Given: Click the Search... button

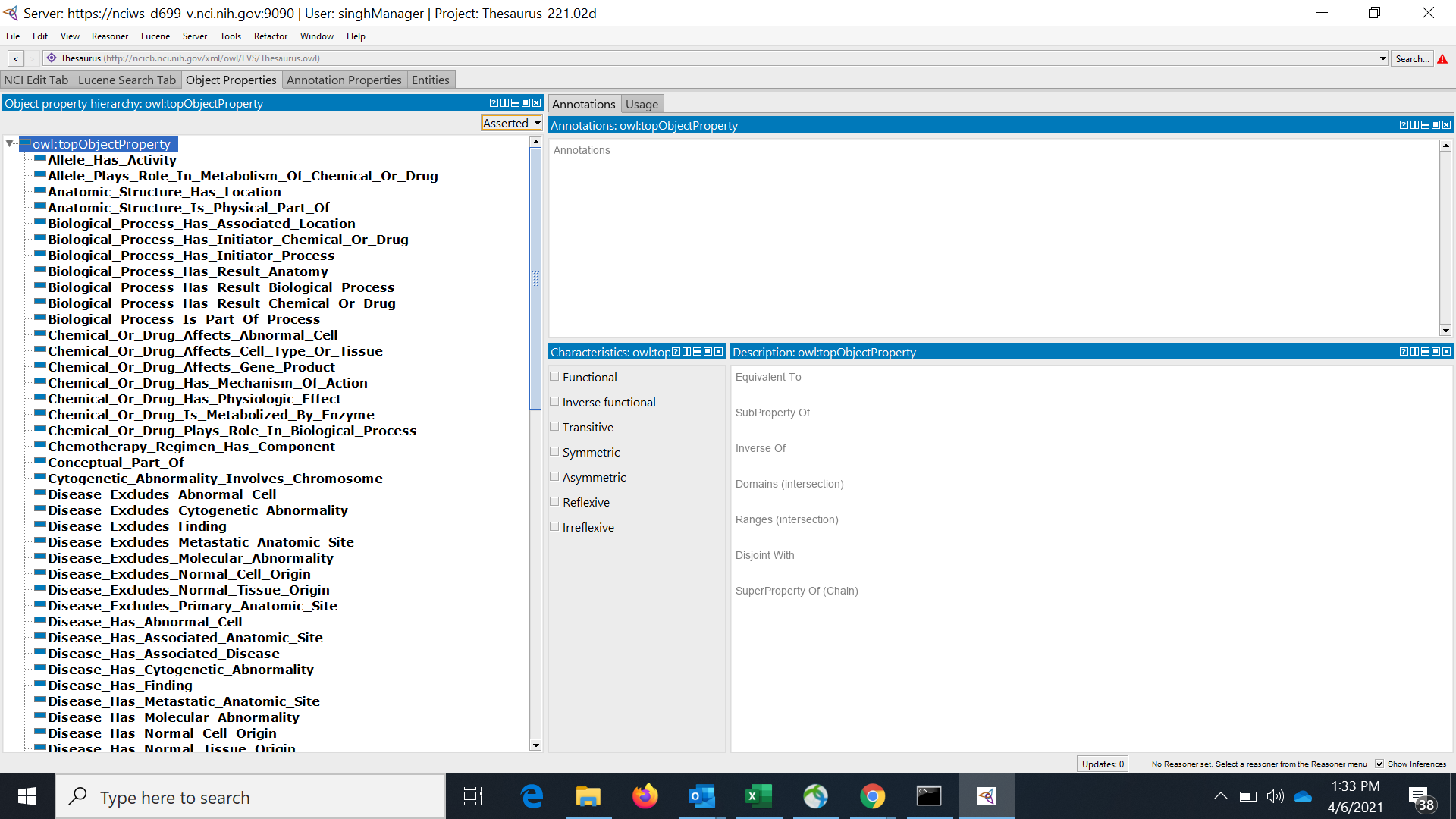Looking at the screenshot, I should tap(1411, 58).
